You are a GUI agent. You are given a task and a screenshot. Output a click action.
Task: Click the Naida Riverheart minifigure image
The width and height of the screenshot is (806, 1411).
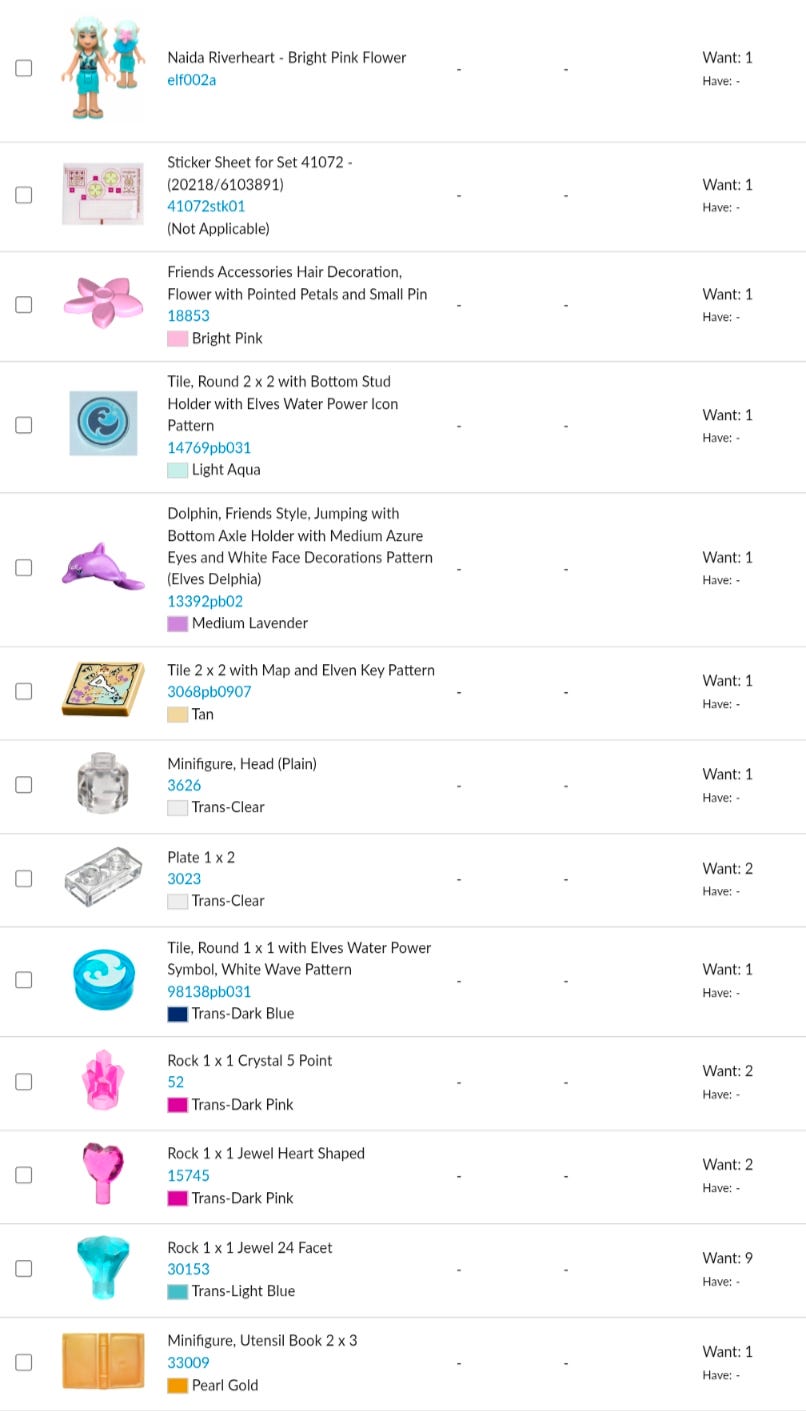coord(103,68)
